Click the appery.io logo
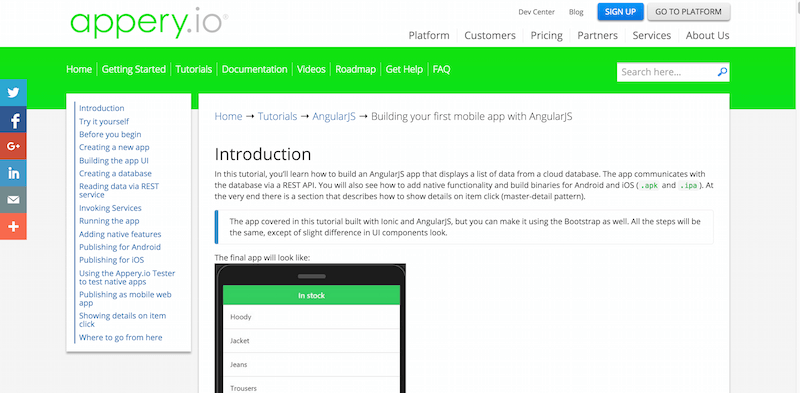The height and width of the screenshot is (393, 800). pos(149,23)
